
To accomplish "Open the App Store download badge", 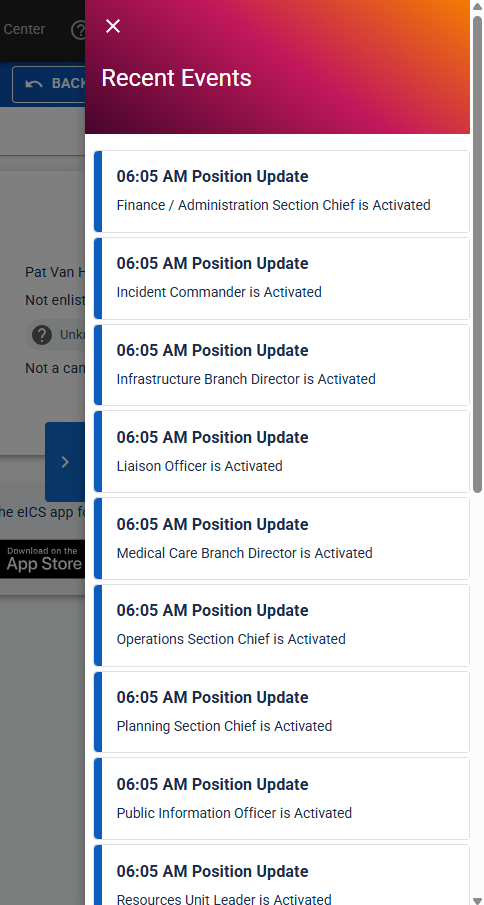I will coord(43,559).
